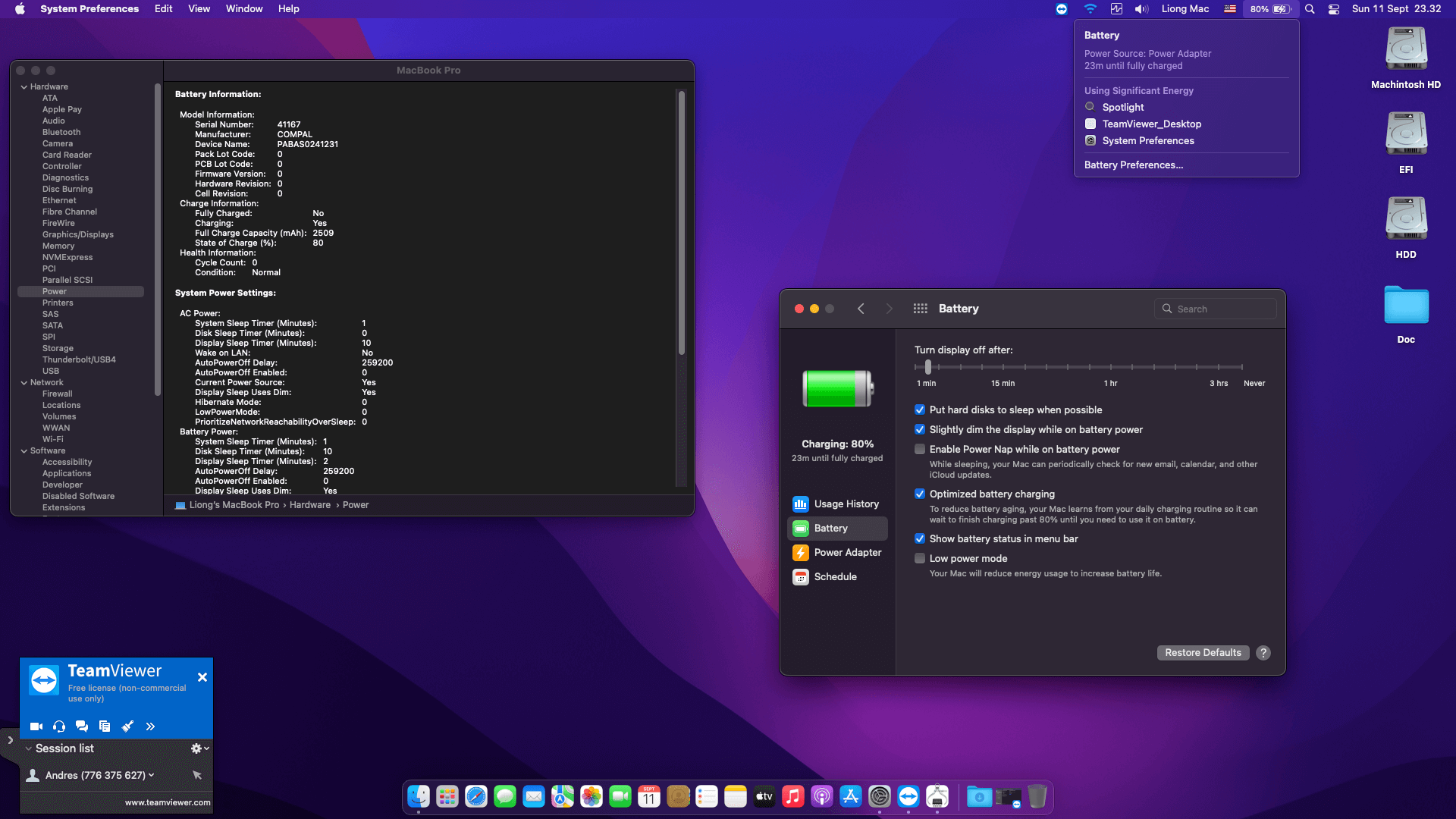Screen dimensions: 1456x819
Task: Click the Wi-Fi status icon
Action: tap(1090, 8)
